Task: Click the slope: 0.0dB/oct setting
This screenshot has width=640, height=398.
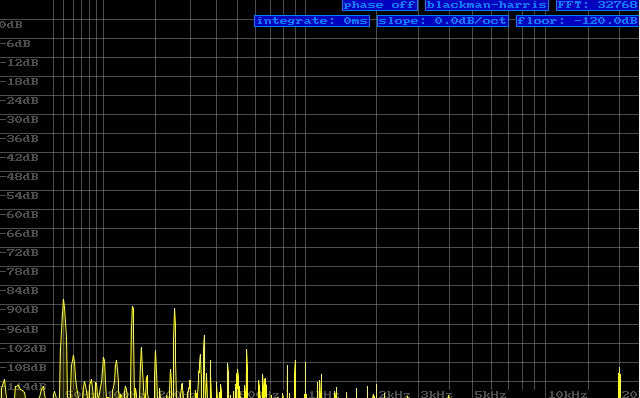Action: (x=443, y=21)
